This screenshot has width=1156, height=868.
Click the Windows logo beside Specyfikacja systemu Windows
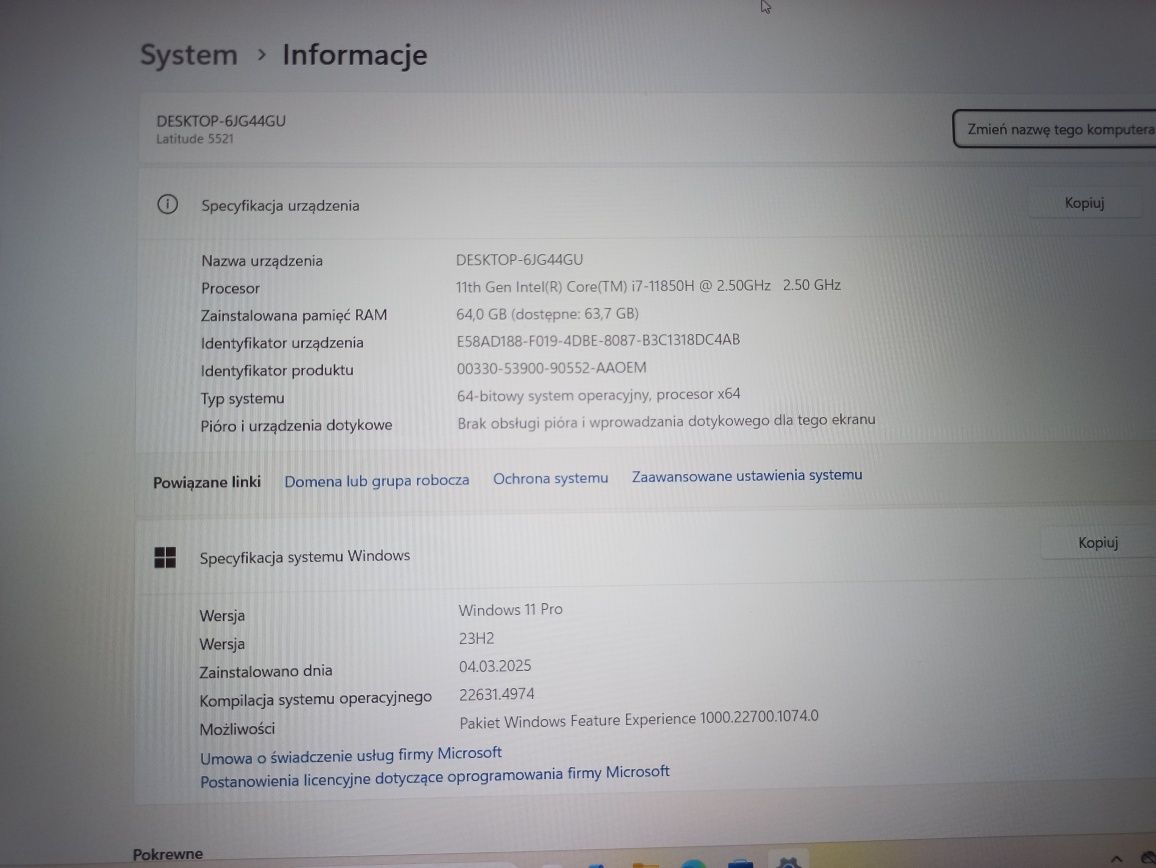(x=165, y=558)
